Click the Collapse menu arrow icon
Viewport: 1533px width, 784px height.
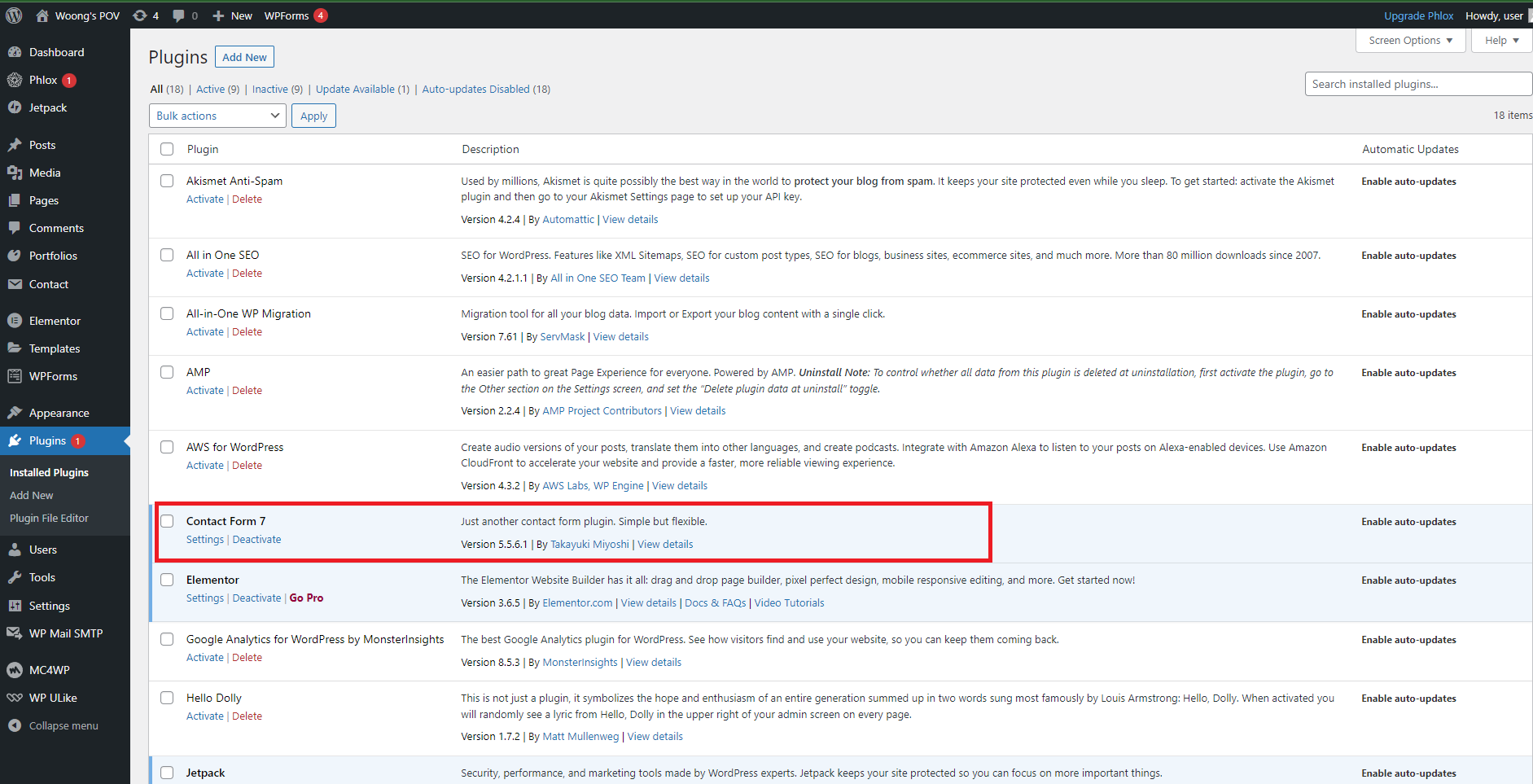(x=15, y=725)
